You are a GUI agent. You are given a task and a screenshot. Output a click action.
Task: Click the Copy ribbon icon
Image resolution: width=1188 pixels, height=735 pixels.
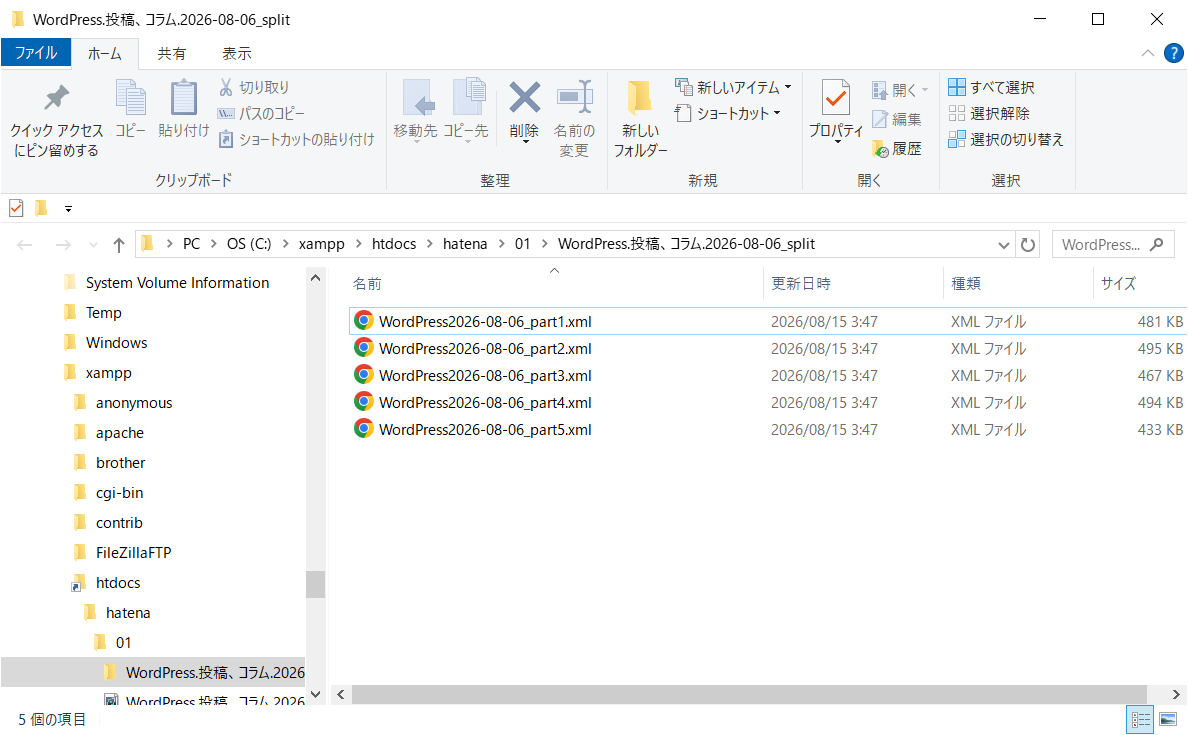[130, 109]
